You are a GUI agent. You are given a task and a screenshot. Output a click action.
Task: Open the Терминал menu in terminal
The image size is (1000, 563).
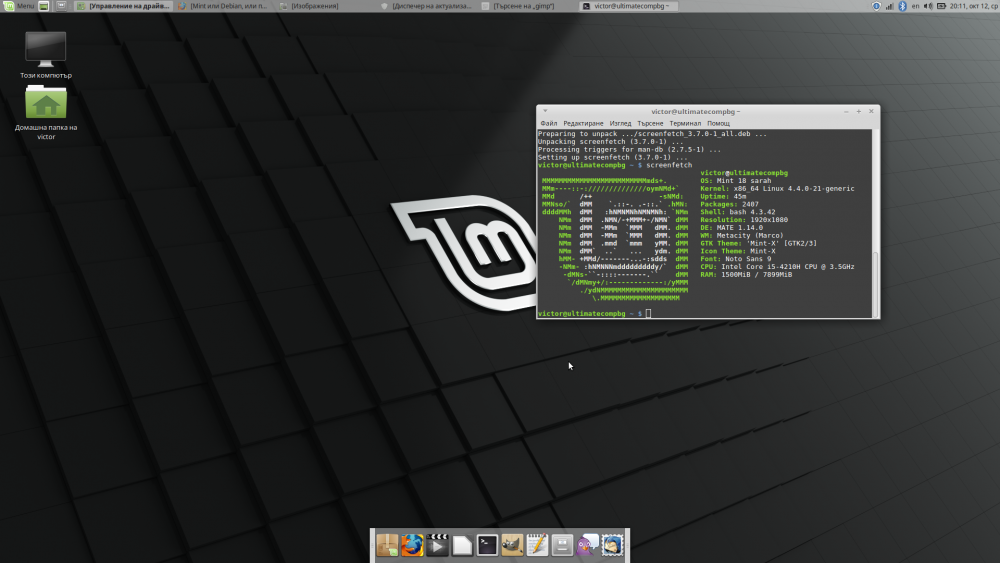click(685, 123)
